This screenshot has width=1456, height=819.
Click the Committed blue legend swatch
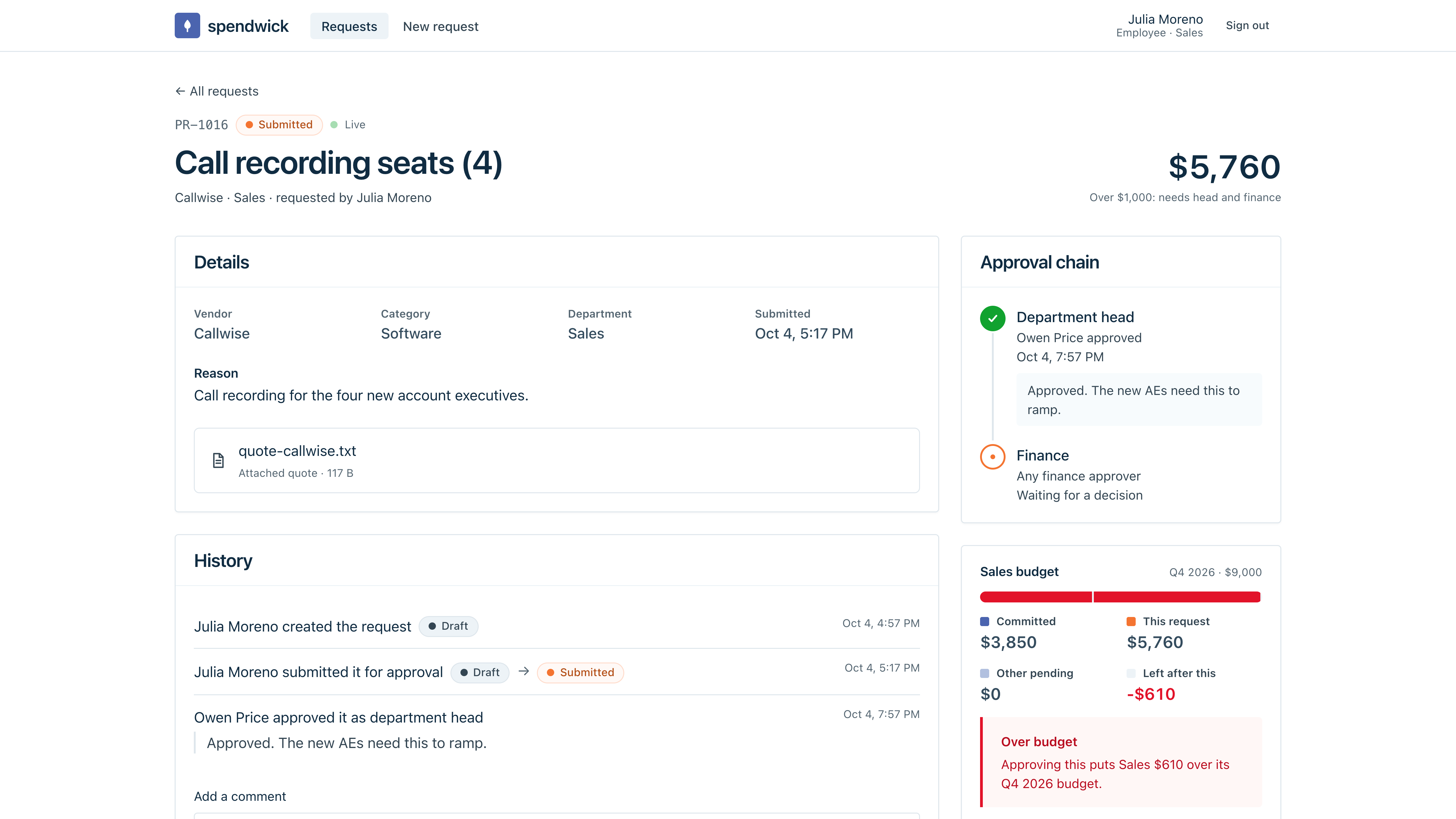coord(985,621)
